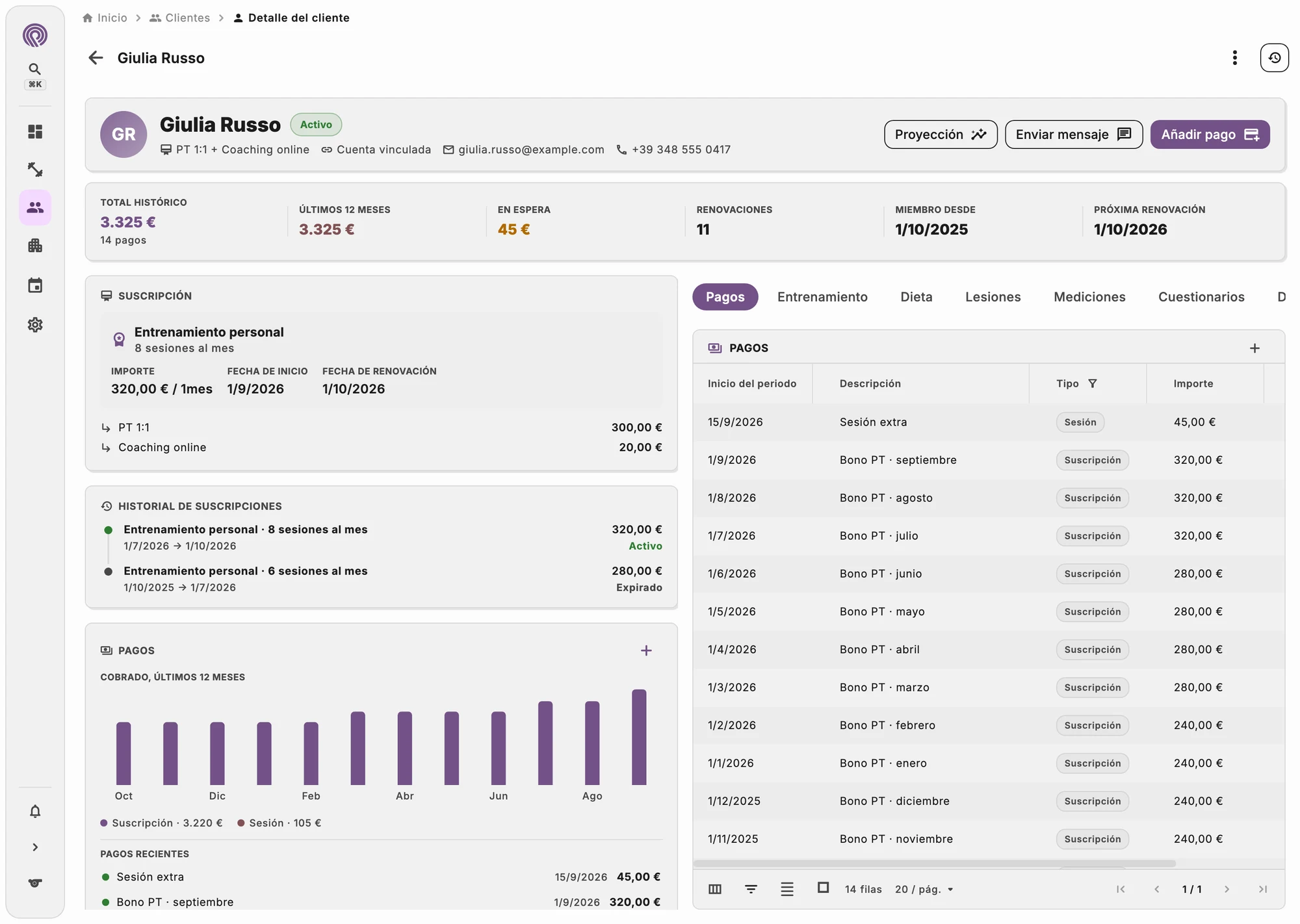Click the Enviar mensaje button
Screen dimensions: 1300x924
1074,135
